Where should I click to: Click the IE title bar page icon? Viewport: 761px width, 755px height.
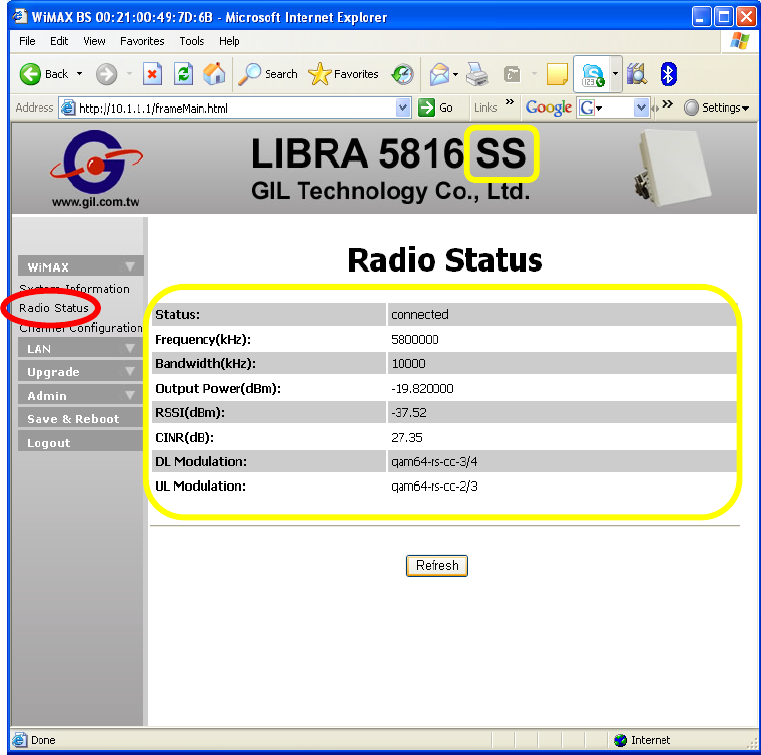click(x=20, y=17)
